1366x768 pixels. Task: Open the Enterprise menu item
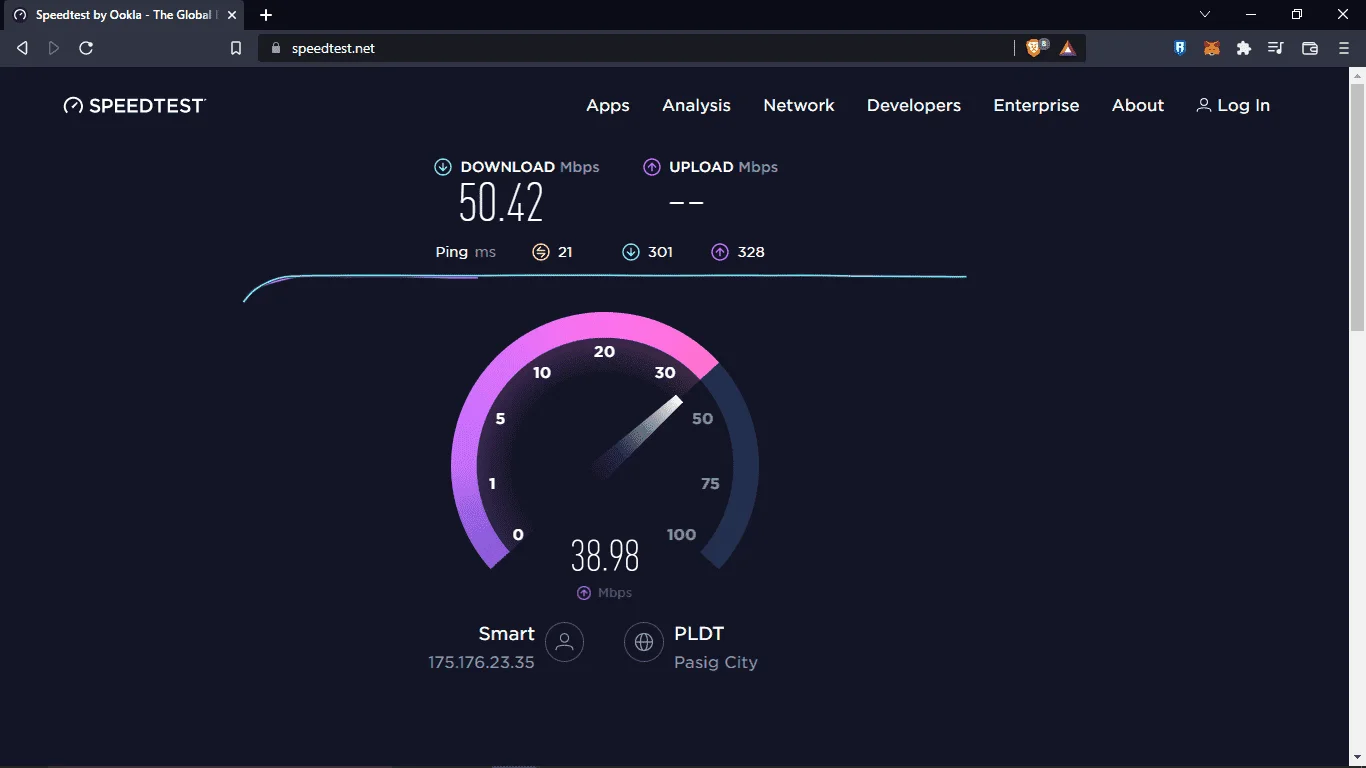1036,106
